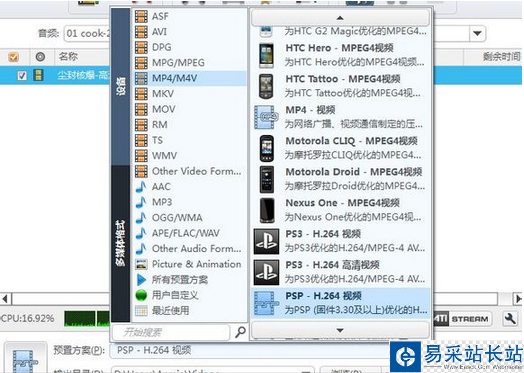Viewport: 524px width, 373px height.
Task: Click music note icon beside Other Audio Formats
Action: (x=141, y=248)
